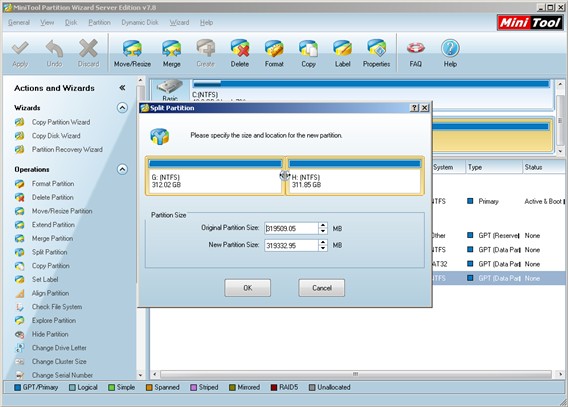Screen dimensions: 568x407
Task: Click the dialog's question mark help button
Action: click(414, 108)
